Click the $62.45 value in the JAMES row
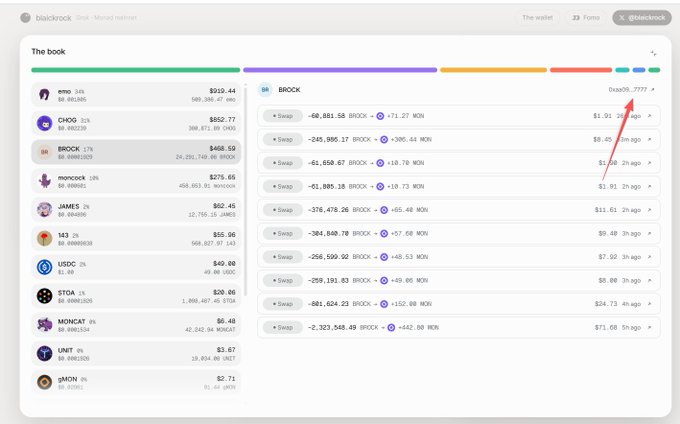The image size is (680, 424). point(224,206)
